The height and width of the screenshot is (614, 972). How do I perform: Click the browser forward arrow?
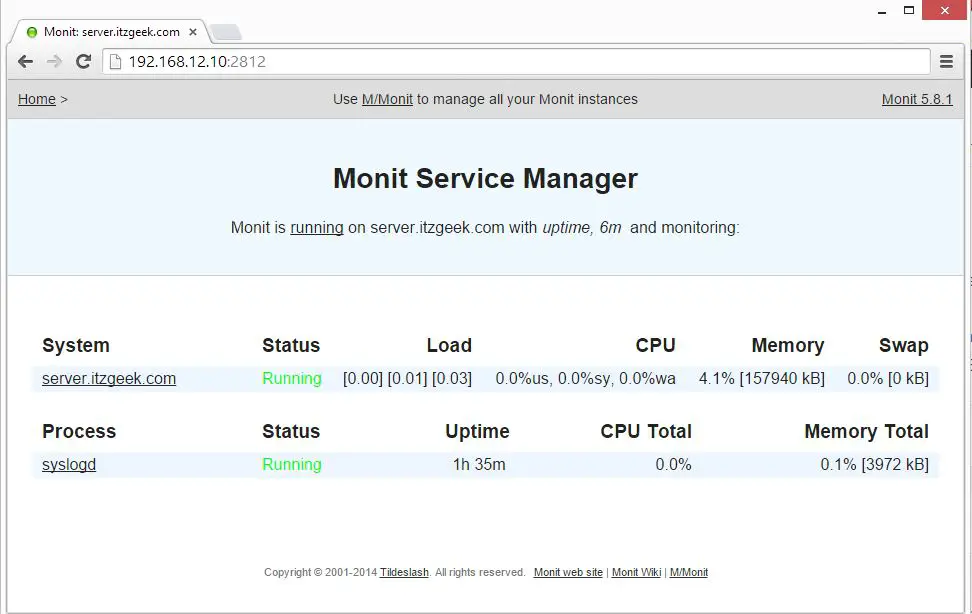pyautogui.click(x=55, y=61)
